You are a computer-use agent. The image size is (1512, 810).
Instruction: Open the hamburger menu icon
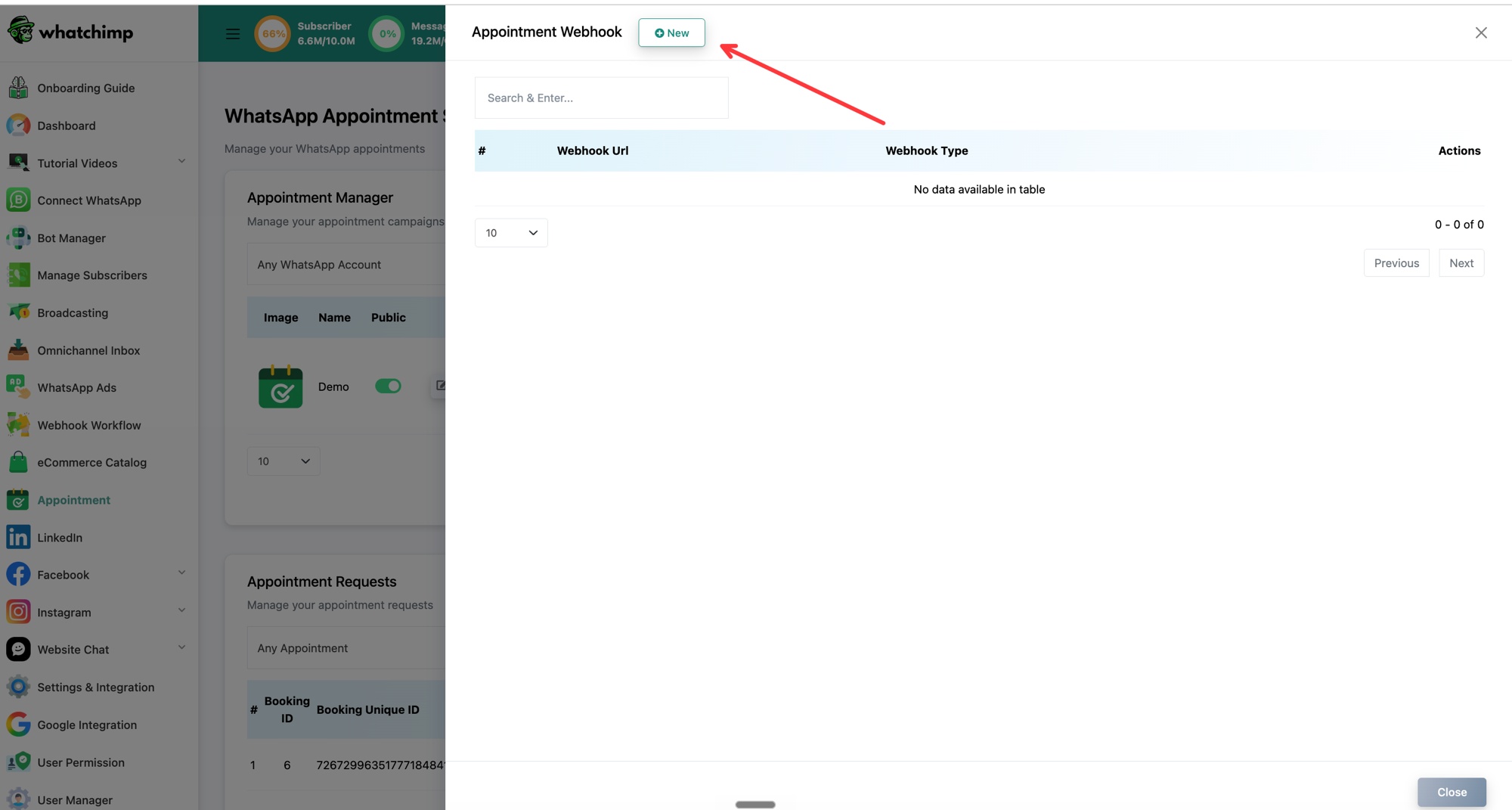tap(233, 33)
